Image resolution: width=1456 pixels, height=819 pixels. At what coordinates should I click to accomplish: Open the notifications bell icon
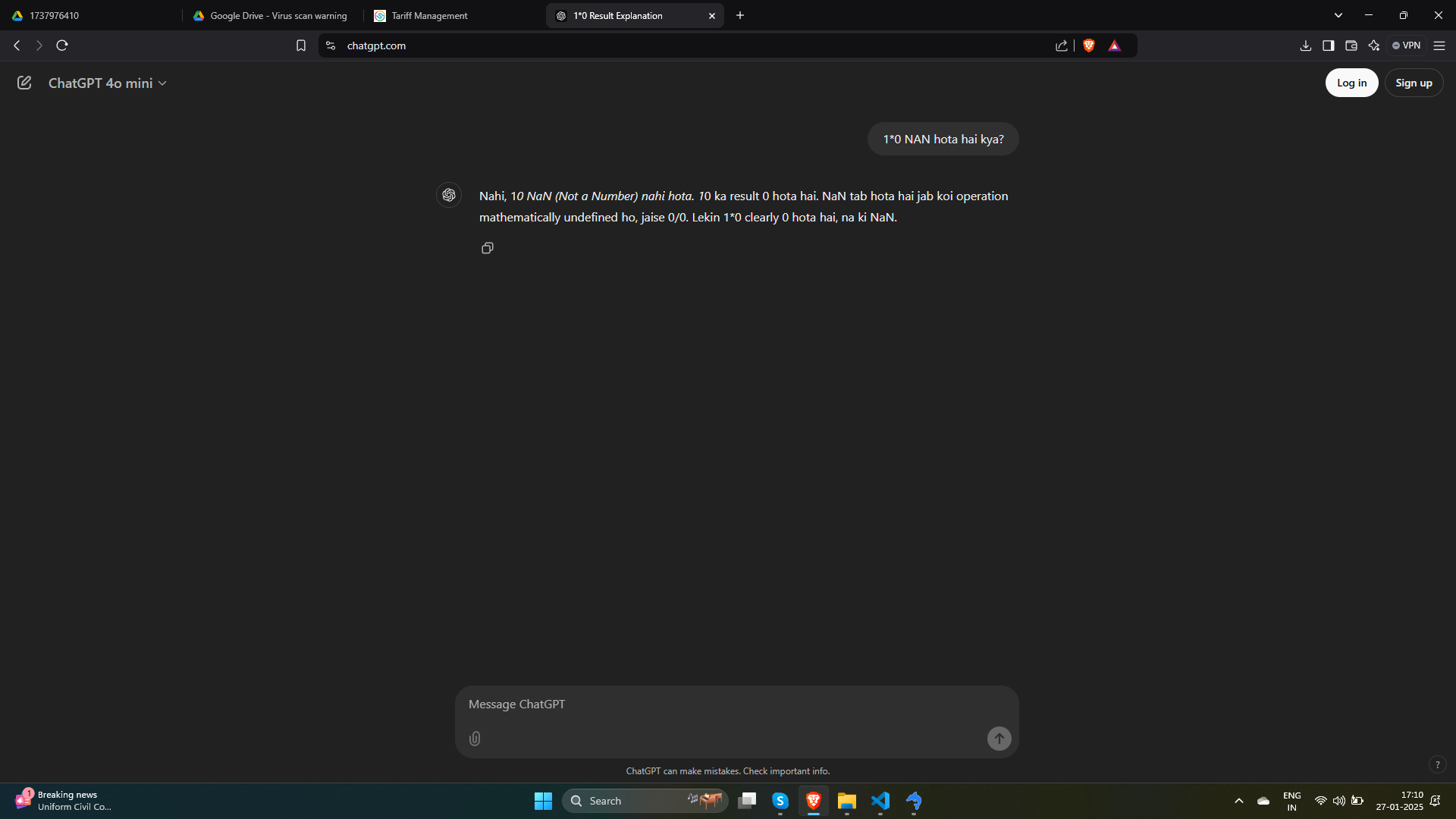click(x=1436, y=801)
